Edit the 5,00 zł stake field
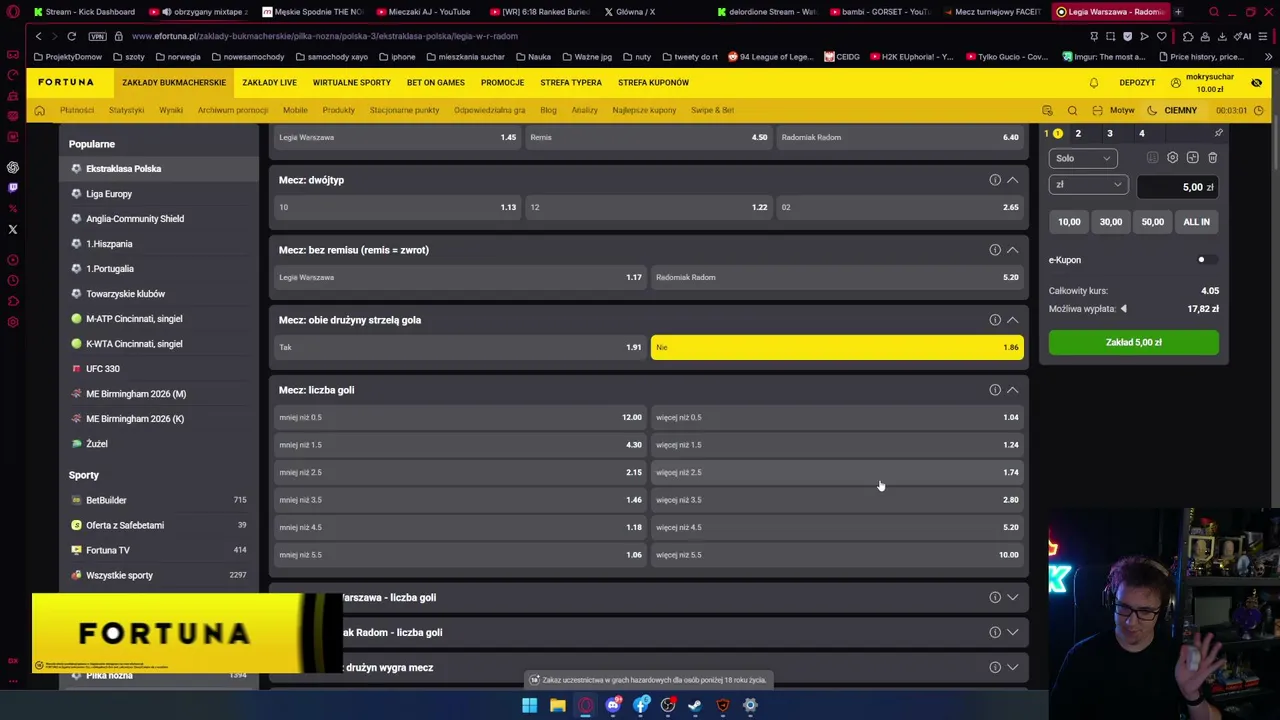Image resolution: width=1280 pixels, height=720 pixels. [x=1179, y=187]
